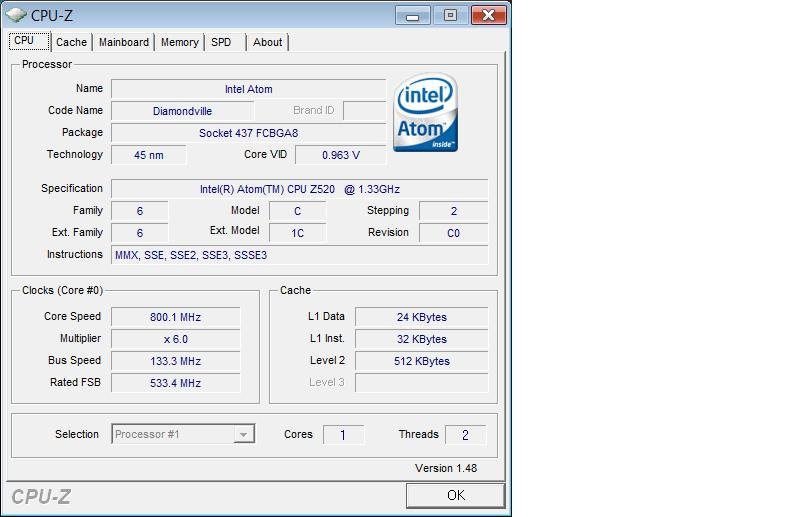Open the About tab
This screenshot has width=800, height=517.
(x=267, y=42)
